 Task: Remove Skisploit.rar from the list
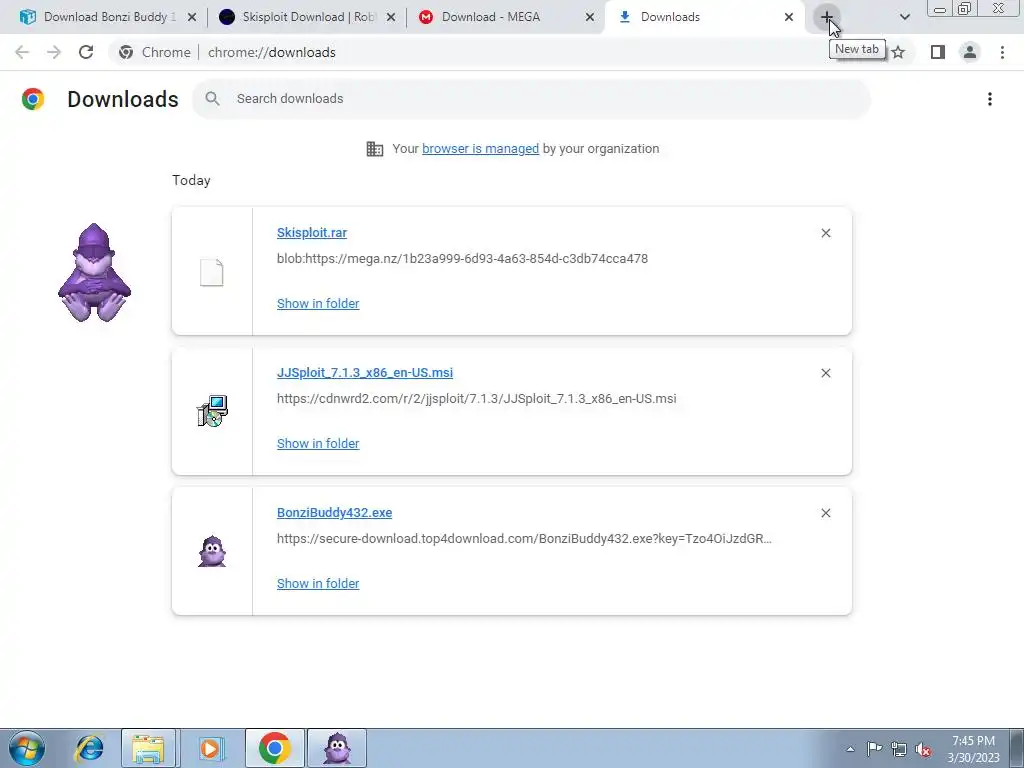[x=826, y=233]
